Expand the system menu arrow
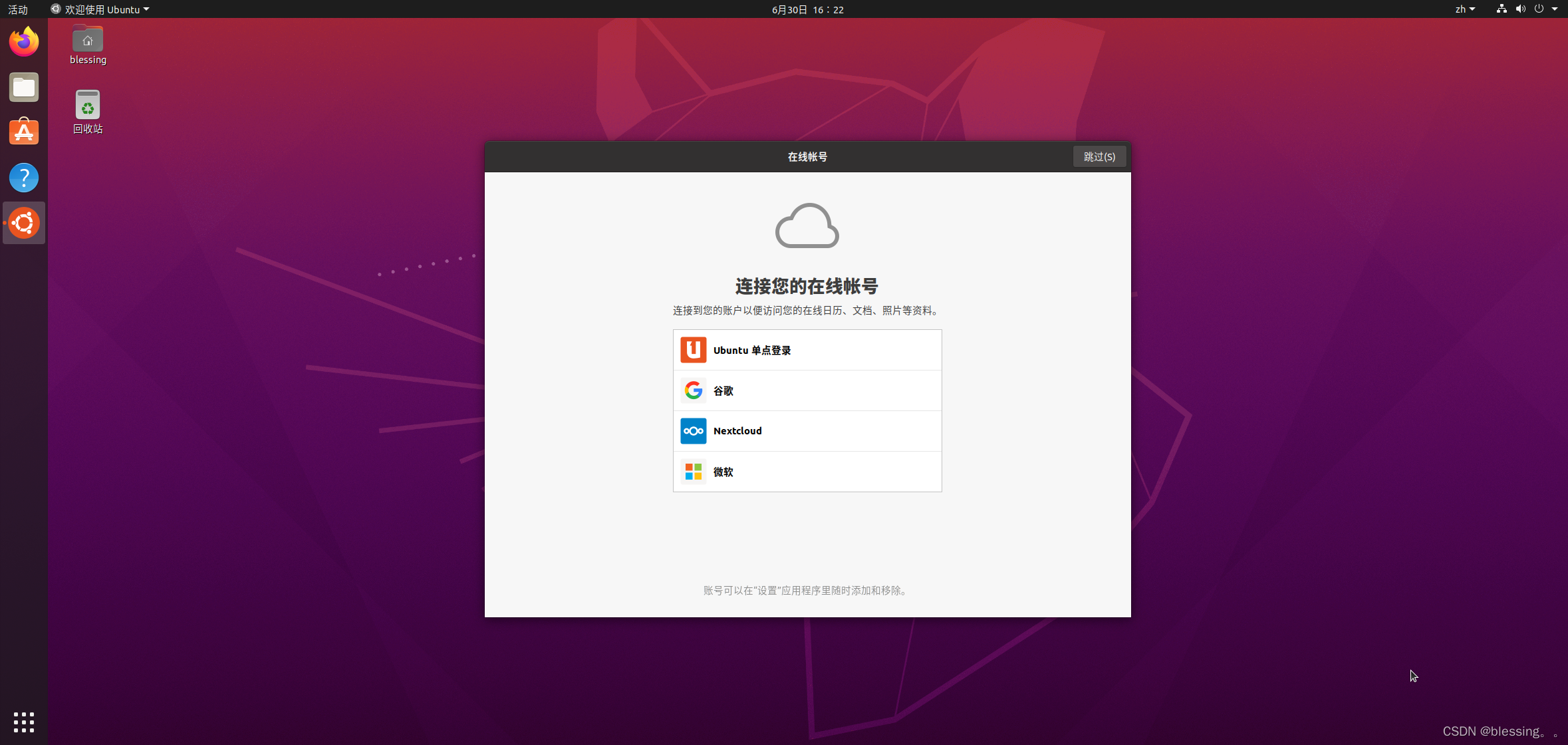The height and width of the screenshot is (745, 1568). click(1555, 9)
